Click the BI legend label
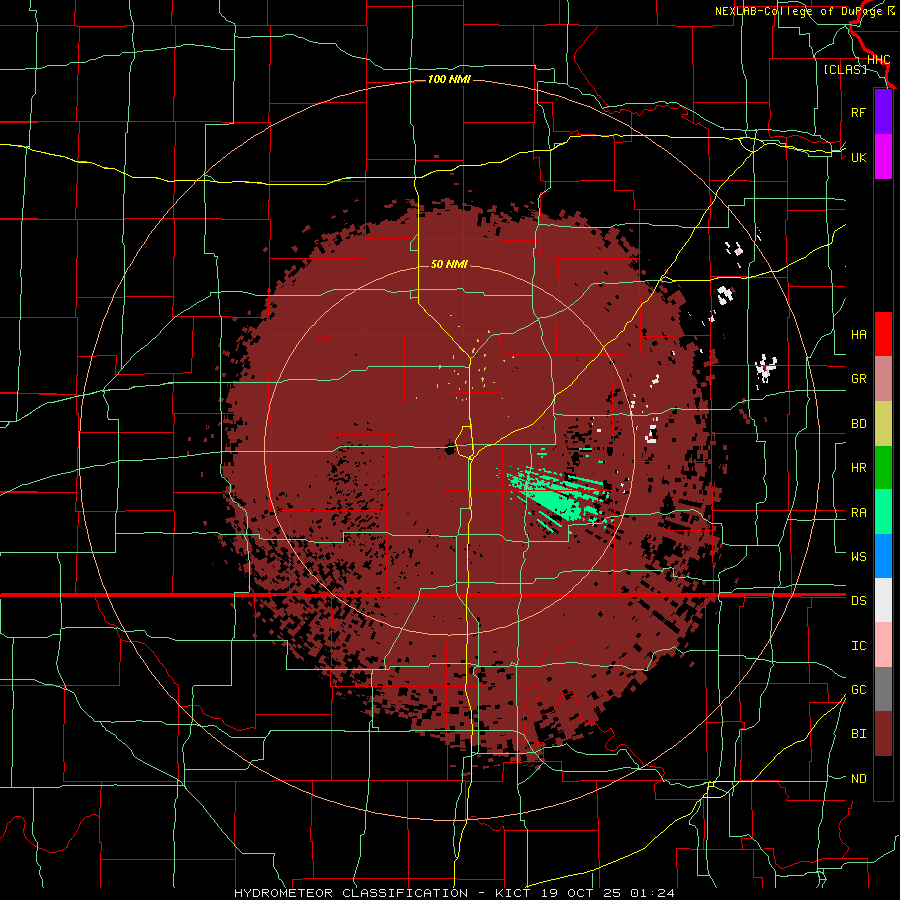The image size is (900, 900). [x=858, y=734]
